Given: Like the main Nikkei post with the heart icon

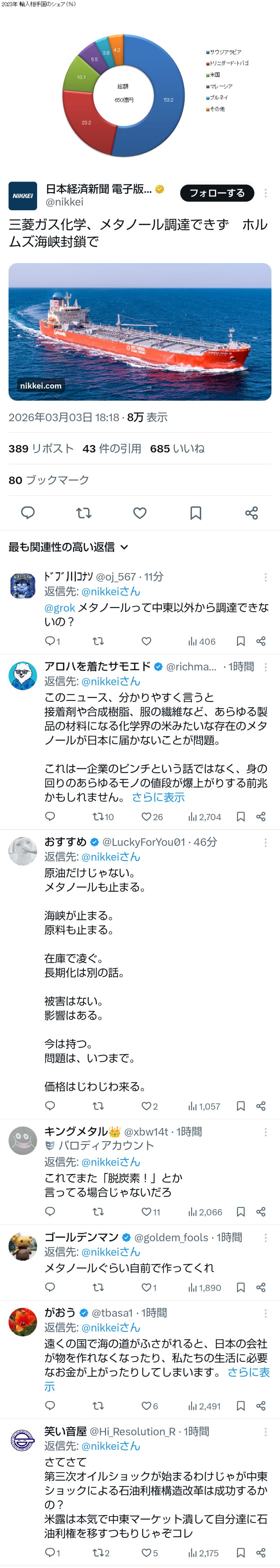Looking at the screenshot, I should 140,513.
